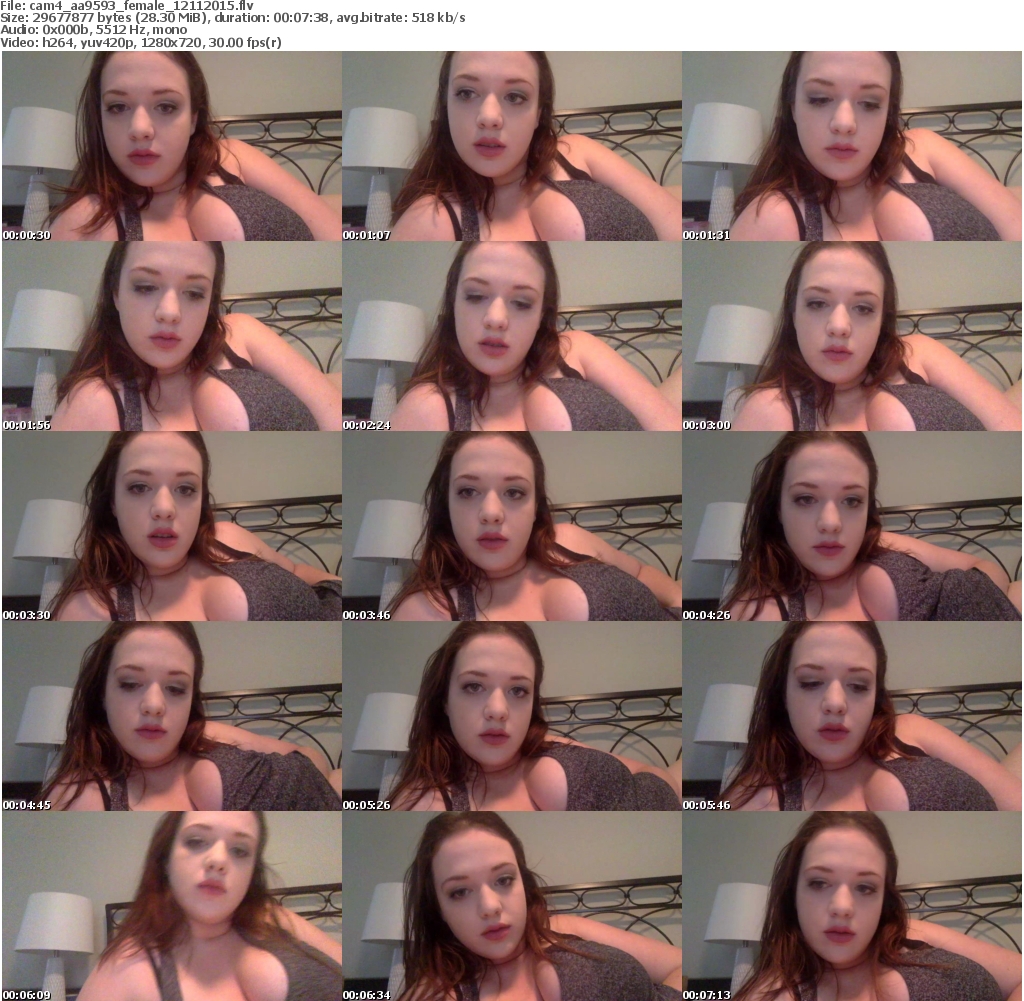Select the frame stamped 00:02:24
Viewport: 1024px width, 1001px height.
[x=512, y=336]
